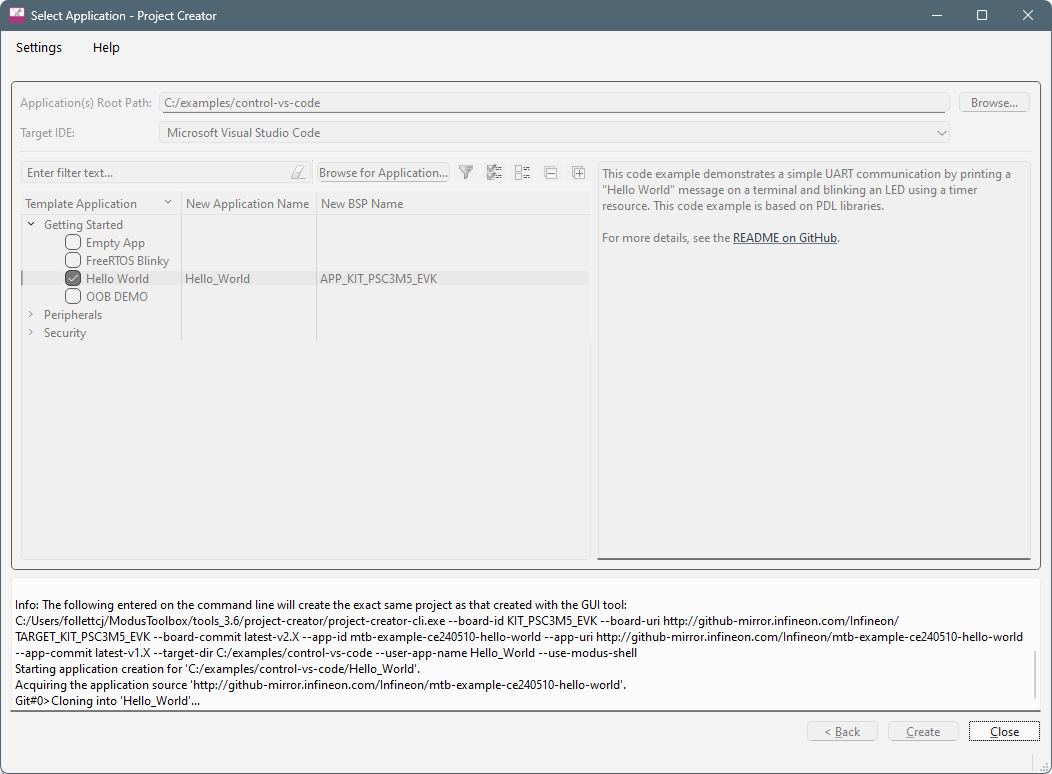Screen dimensions: 1052x774
Task: Open the Settings menu
Action: [39, 48]
